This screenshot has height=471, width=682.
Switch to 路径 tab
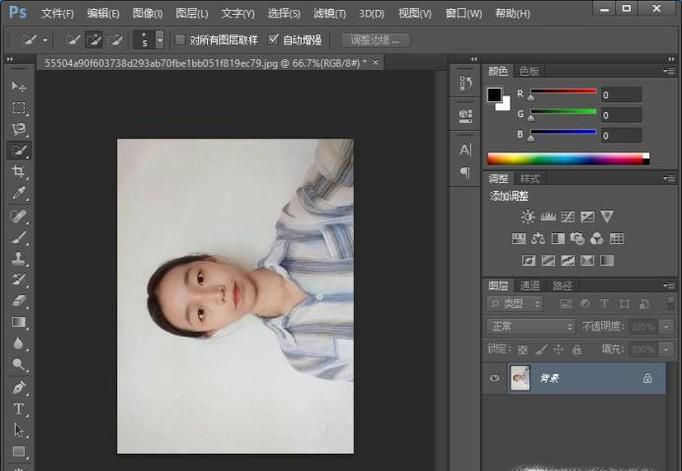562,286
